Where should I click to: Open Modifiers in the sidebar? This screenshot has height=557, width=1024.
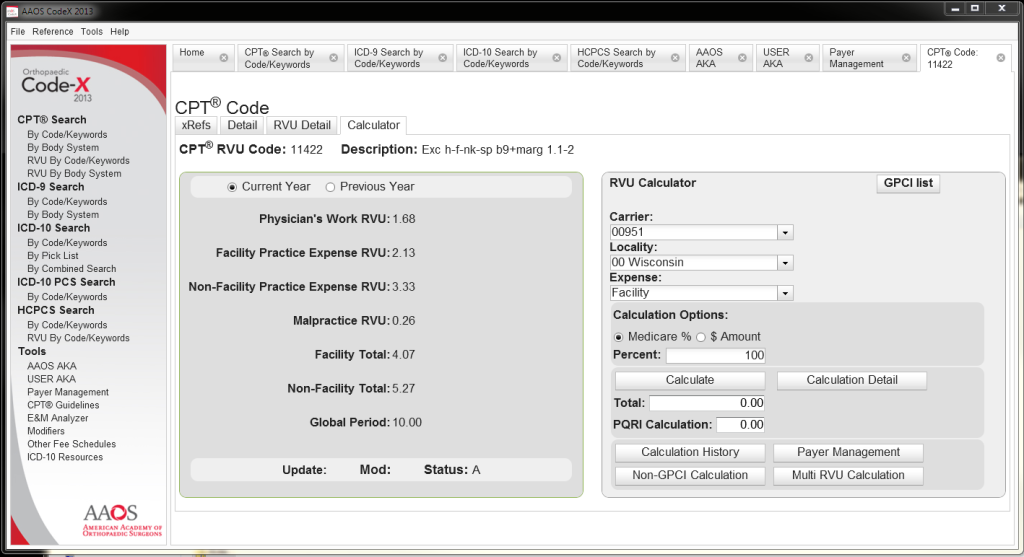(46, 432)
